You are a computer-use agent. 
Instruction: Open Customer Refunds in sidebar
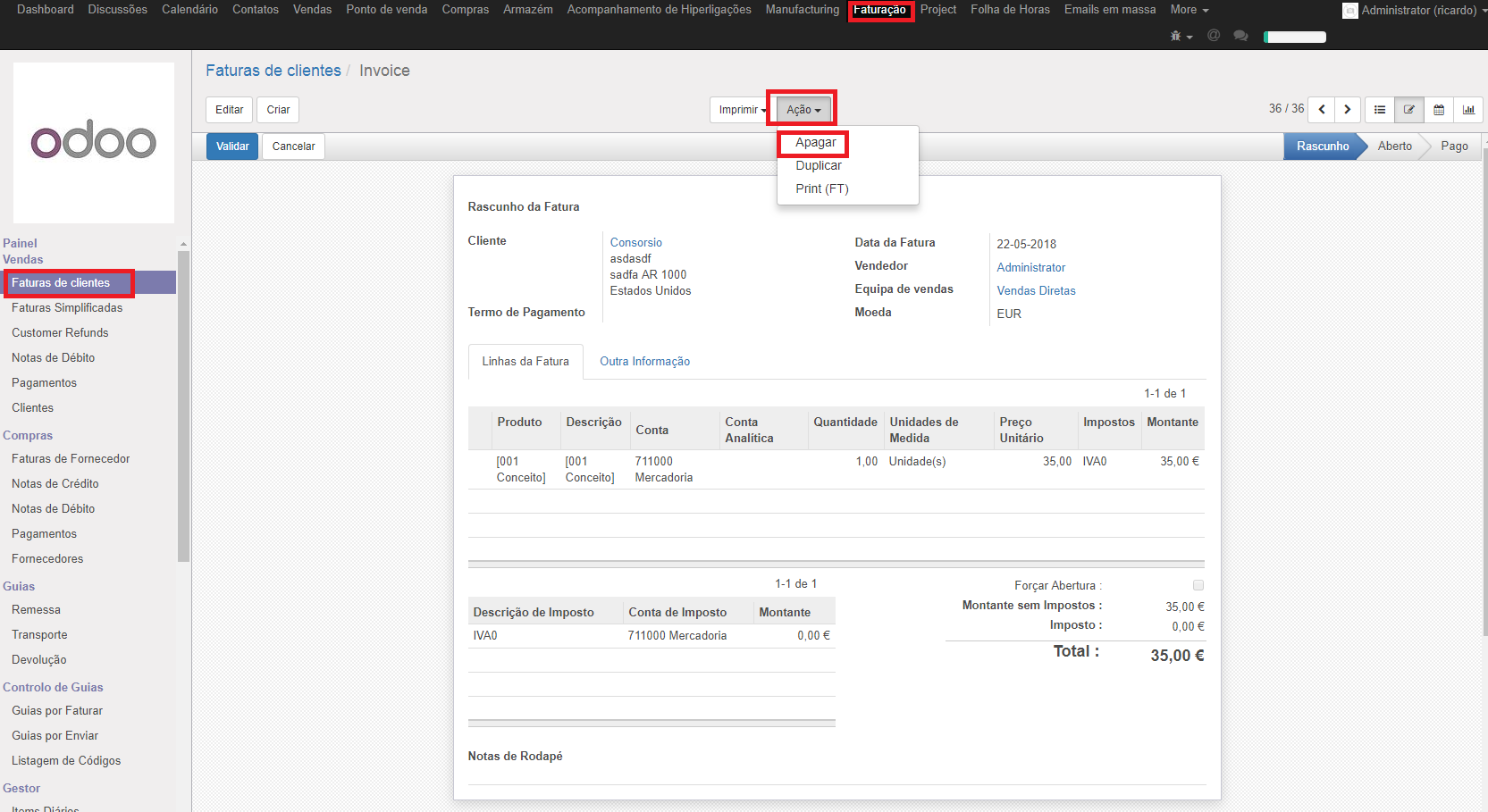point(60,333)
